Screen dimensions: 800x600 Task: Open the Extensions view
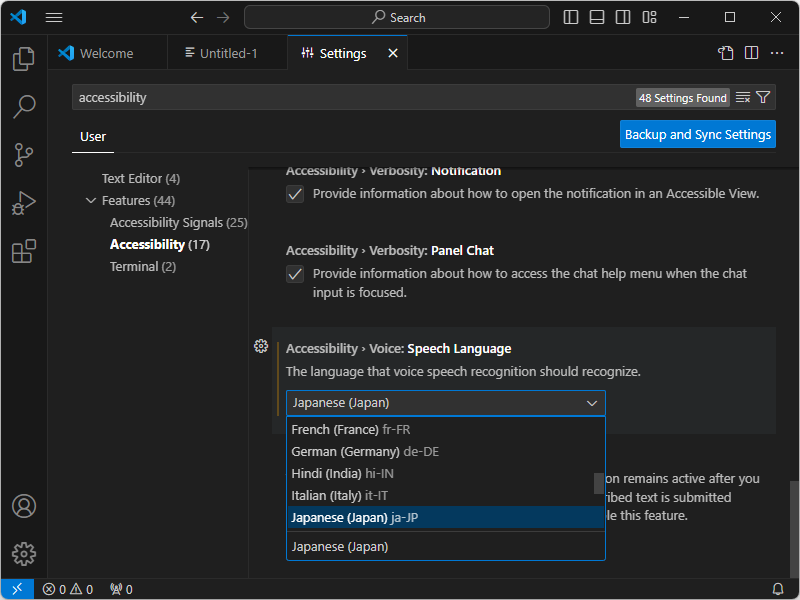(x=24, y=252)
